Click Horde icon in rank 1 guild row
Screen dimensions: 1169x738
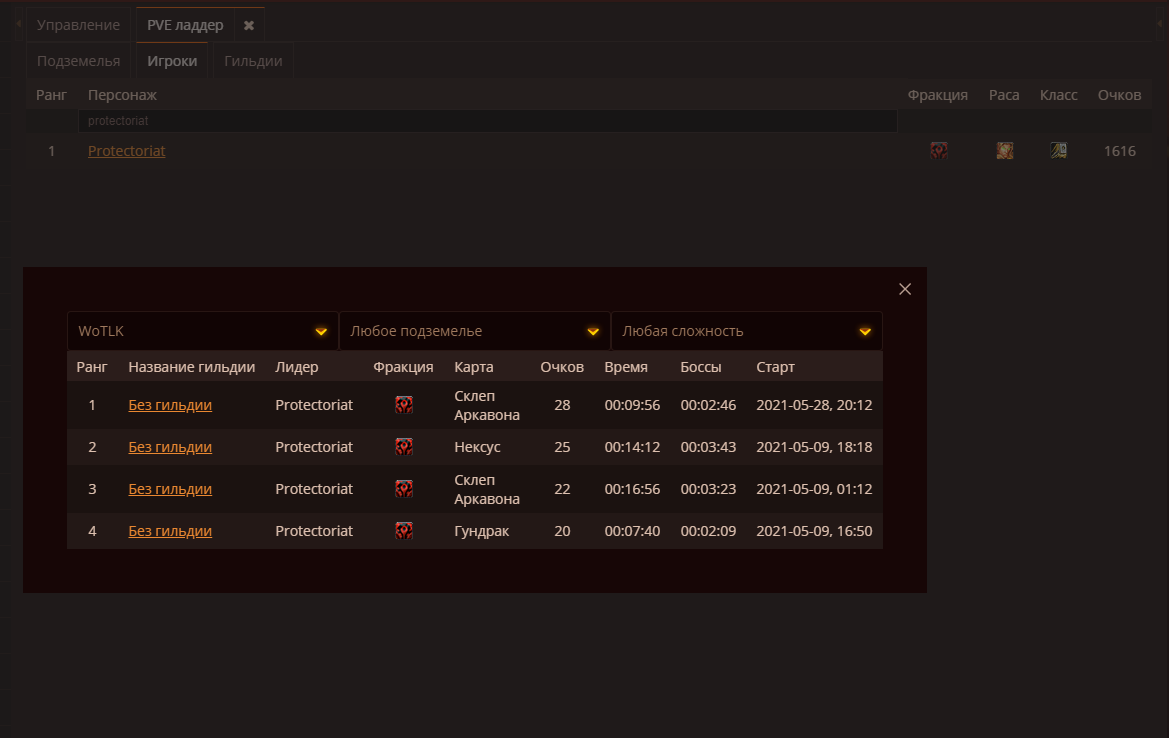click(x=403, y=405)
